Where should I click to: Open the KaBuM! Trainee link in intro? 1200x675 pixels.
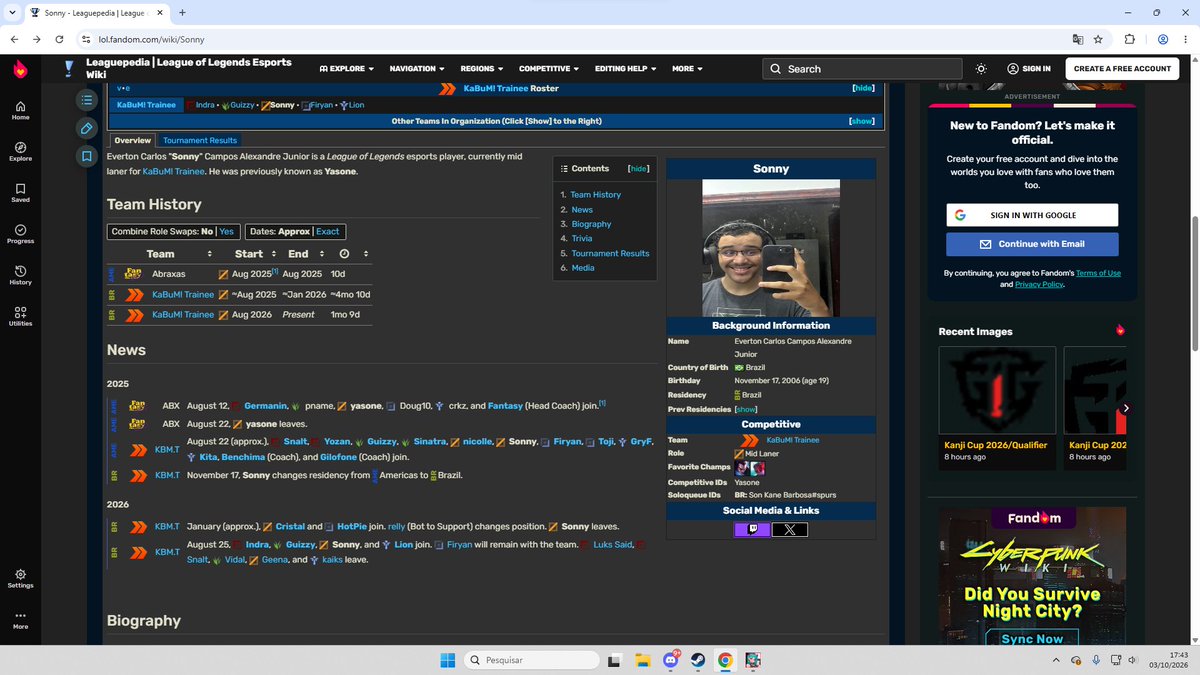click(x=175, y=171)
